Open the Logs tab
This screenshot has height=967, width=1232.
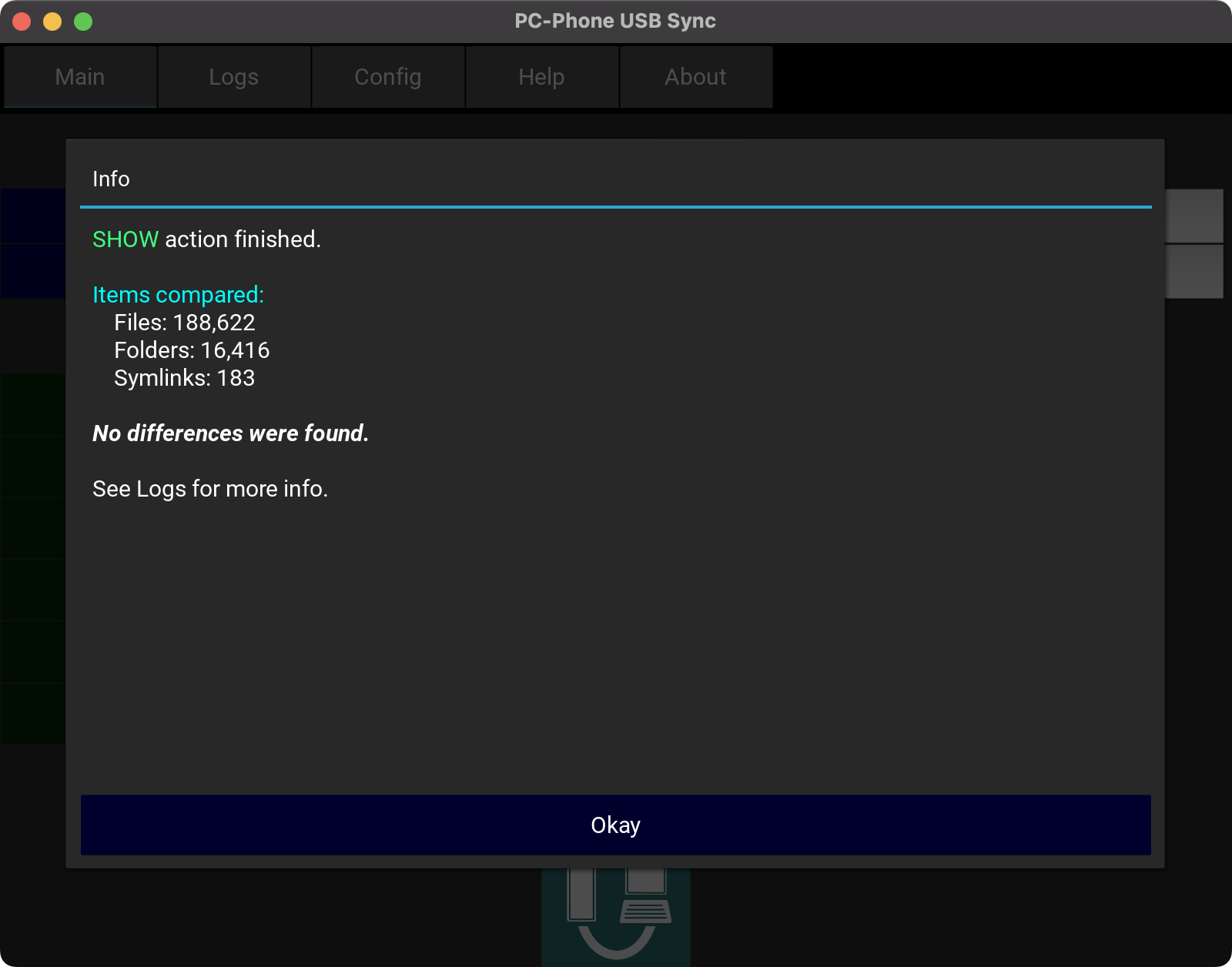(234, 77)
